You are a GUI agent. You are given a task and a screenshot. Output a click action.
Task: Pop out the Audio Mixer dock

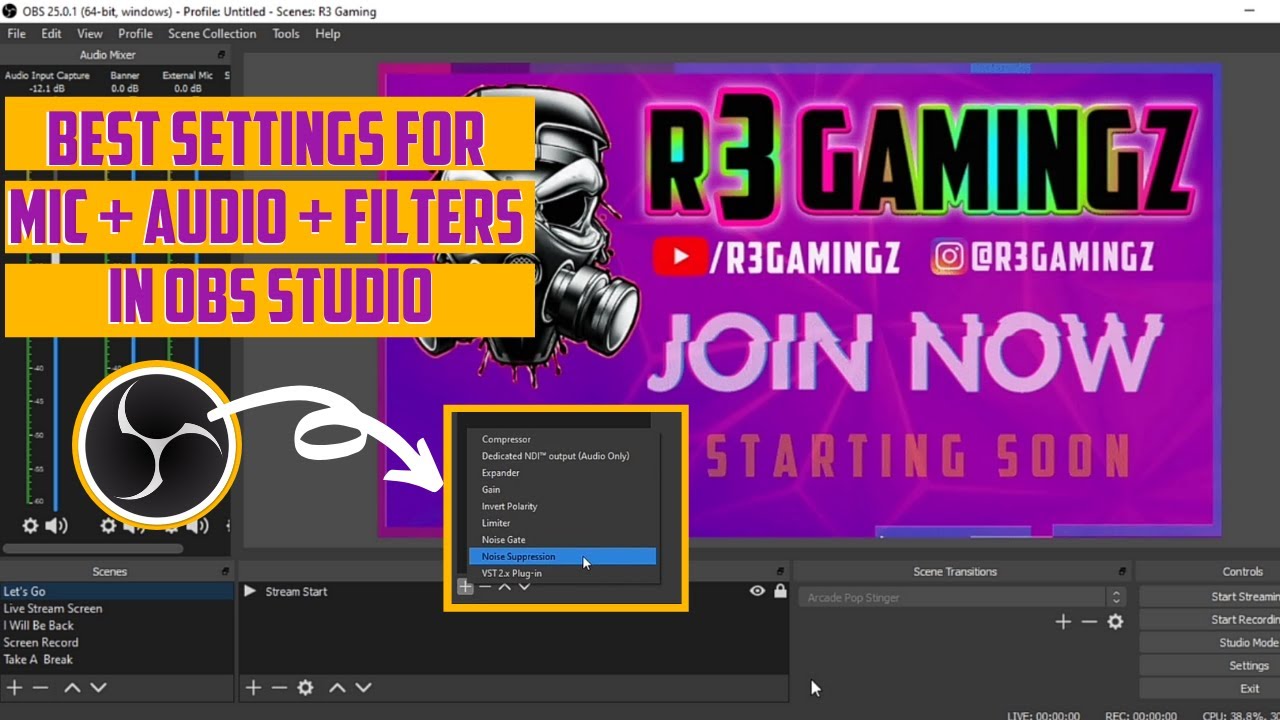222,55
